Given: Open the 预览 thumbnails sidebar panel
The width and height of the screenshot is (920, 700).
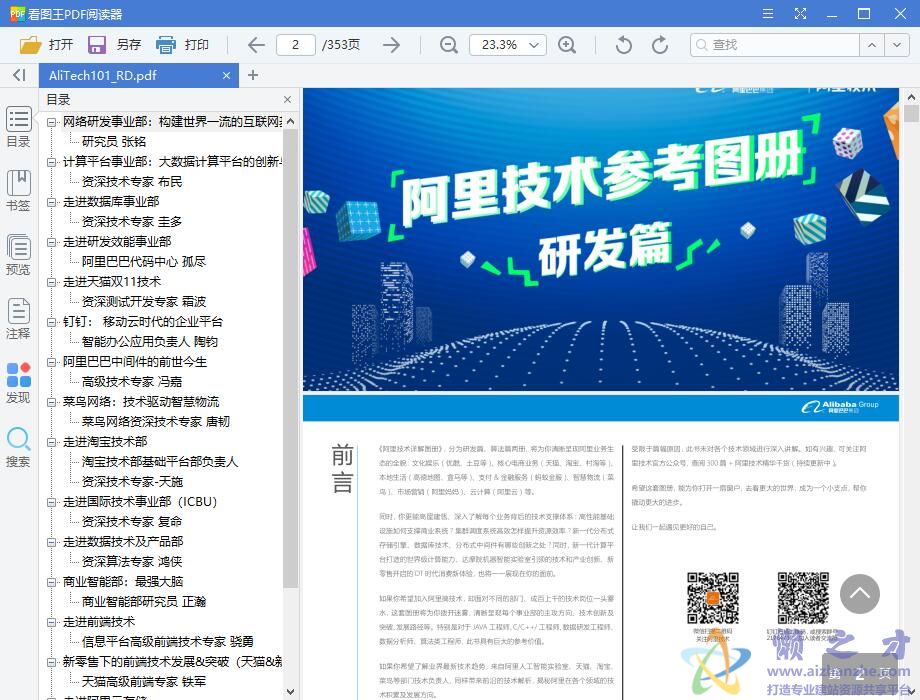Looking at the screenshot, I should tap(18, 255).
